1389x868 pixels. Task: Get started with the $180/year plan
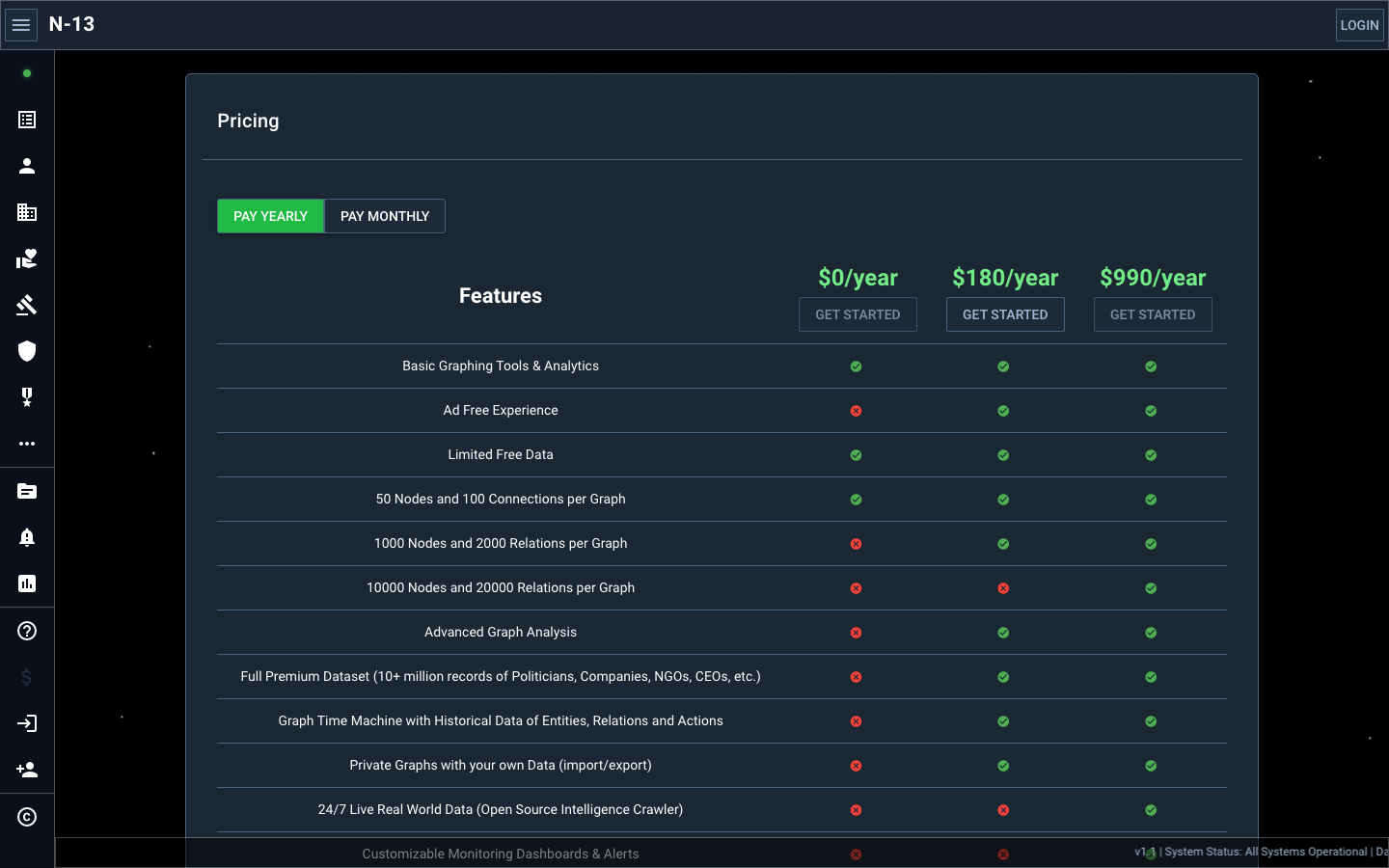coord(1005,314)
